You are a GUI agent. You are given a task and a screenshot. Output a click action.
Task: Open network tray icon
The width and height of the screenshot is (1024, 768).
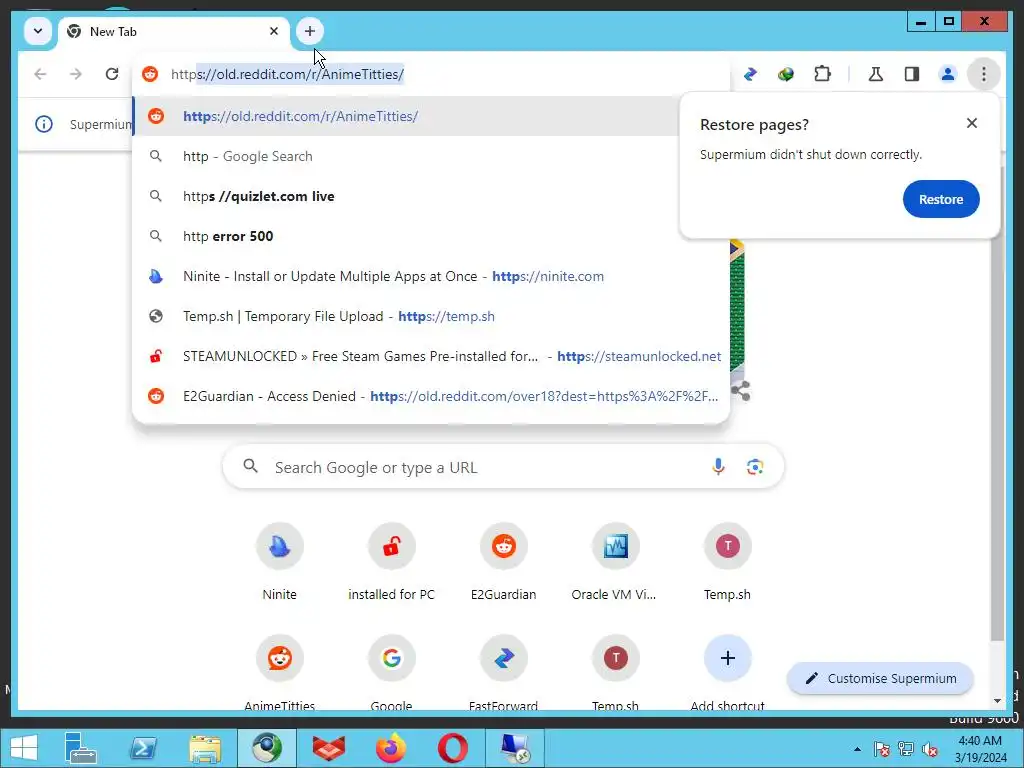[906, 749]
